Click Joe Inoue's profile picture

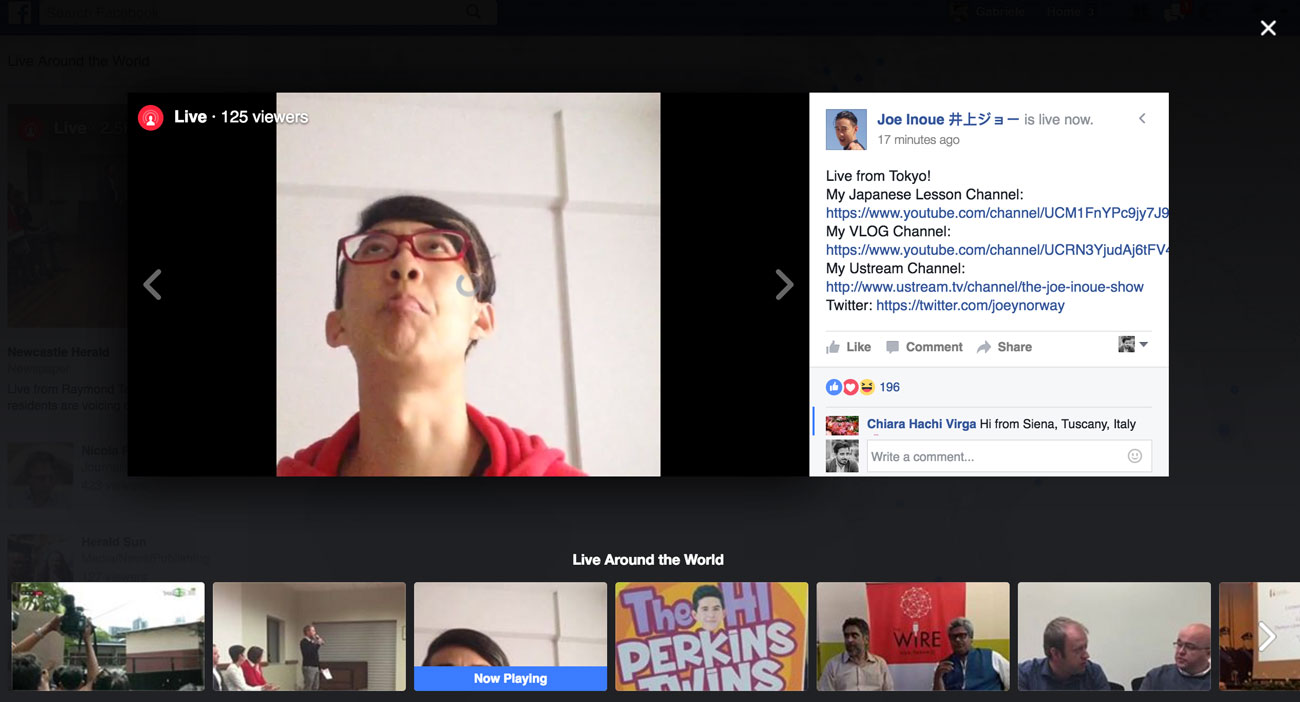pyautogui.click(x=846, y=130)
